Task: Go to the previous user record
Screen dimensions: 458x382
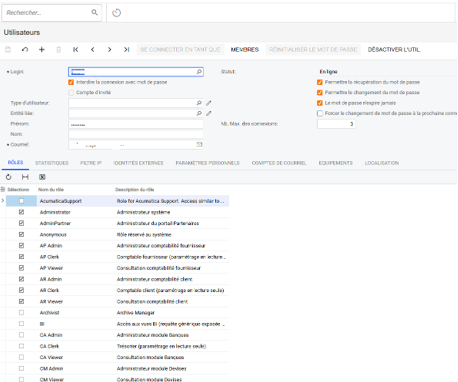Action: 92,50
